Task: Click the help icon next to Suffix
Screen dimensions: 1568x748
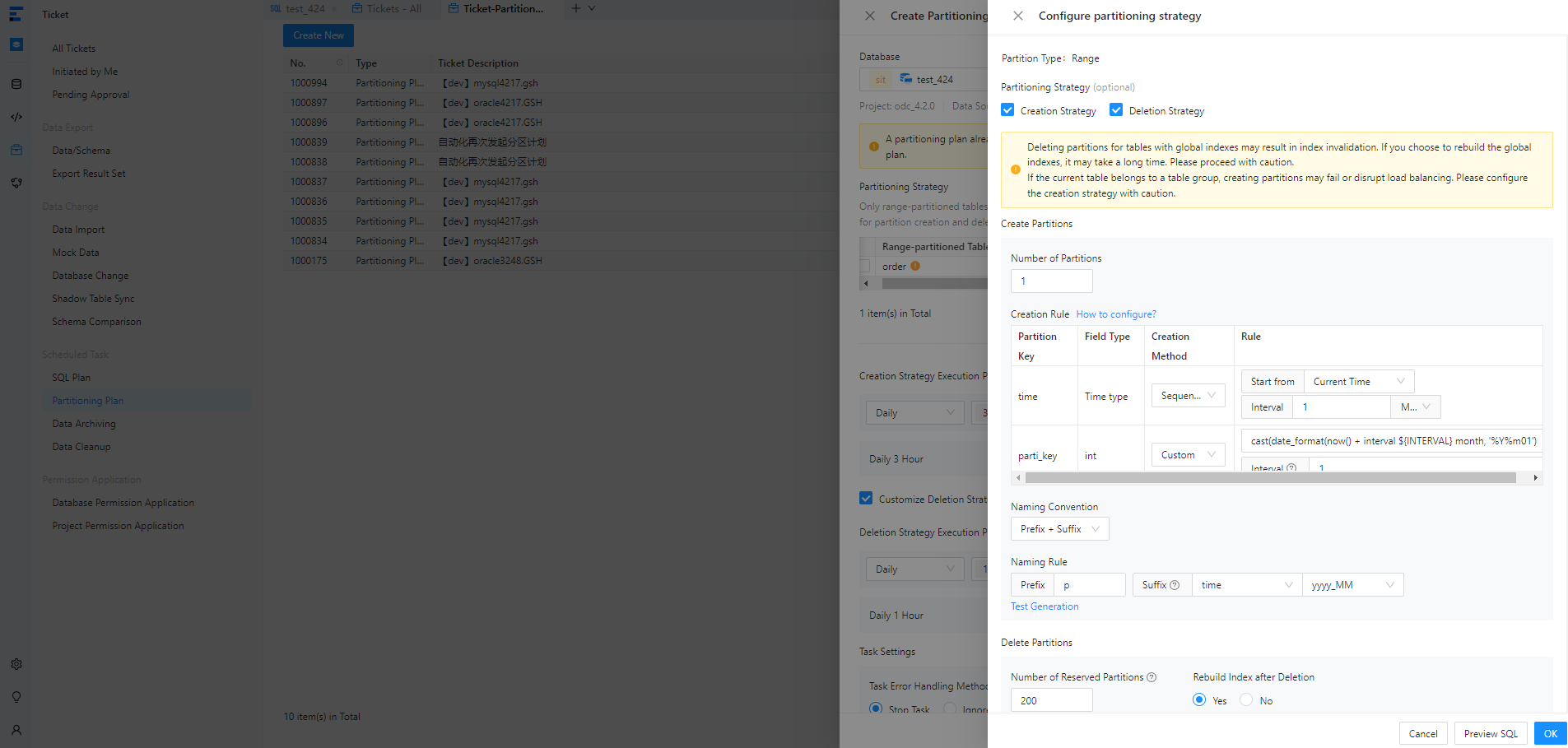Action: click(1175, 585)
